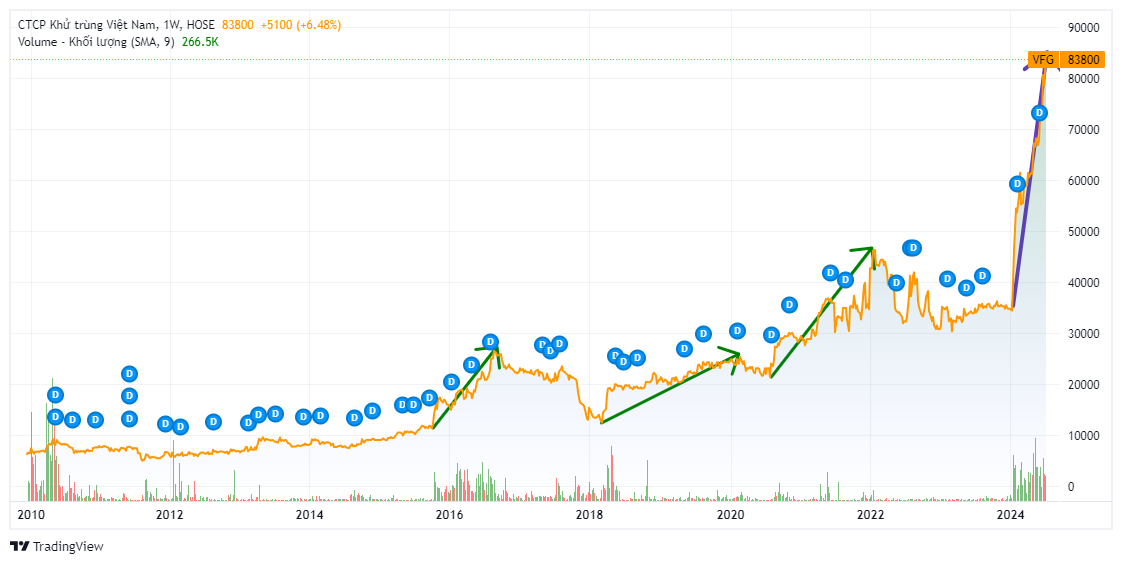This screenshot has width=1122, height=564.
Task: Click the green trend arrow from 2018 to 2020
Action: (x=668, y=388)
